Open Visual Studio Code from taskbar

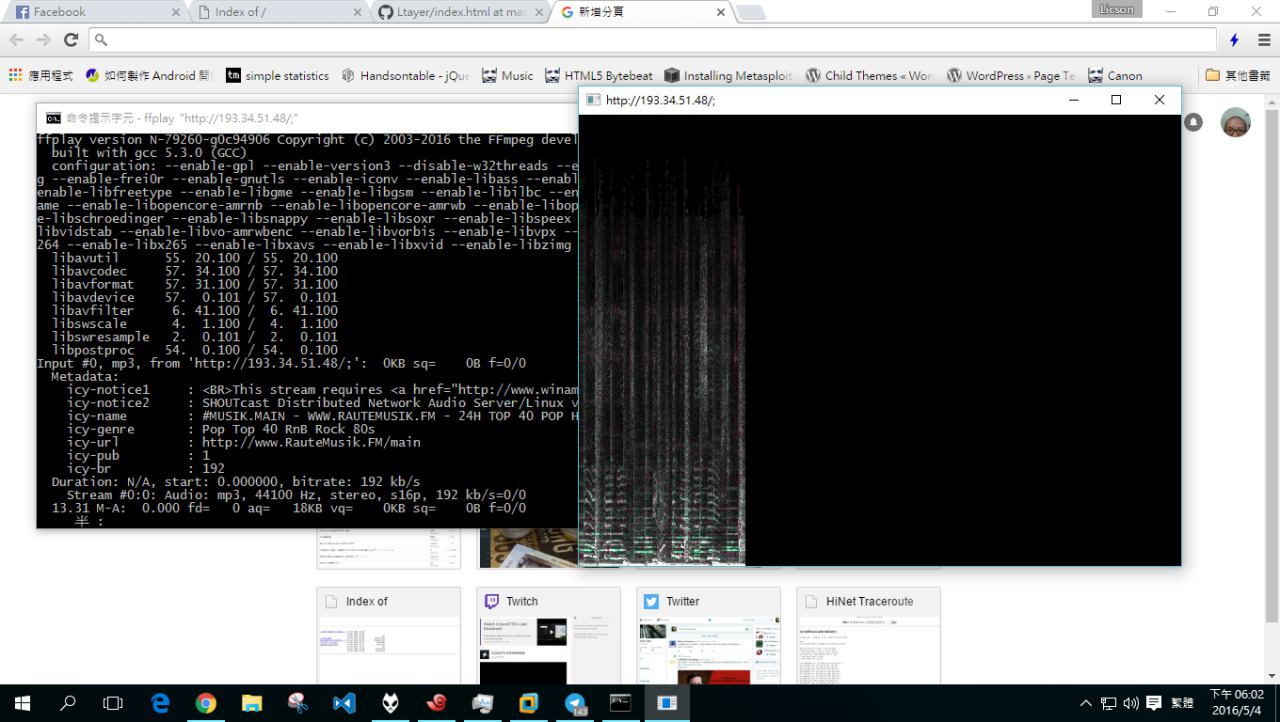[x=343, y=703]
